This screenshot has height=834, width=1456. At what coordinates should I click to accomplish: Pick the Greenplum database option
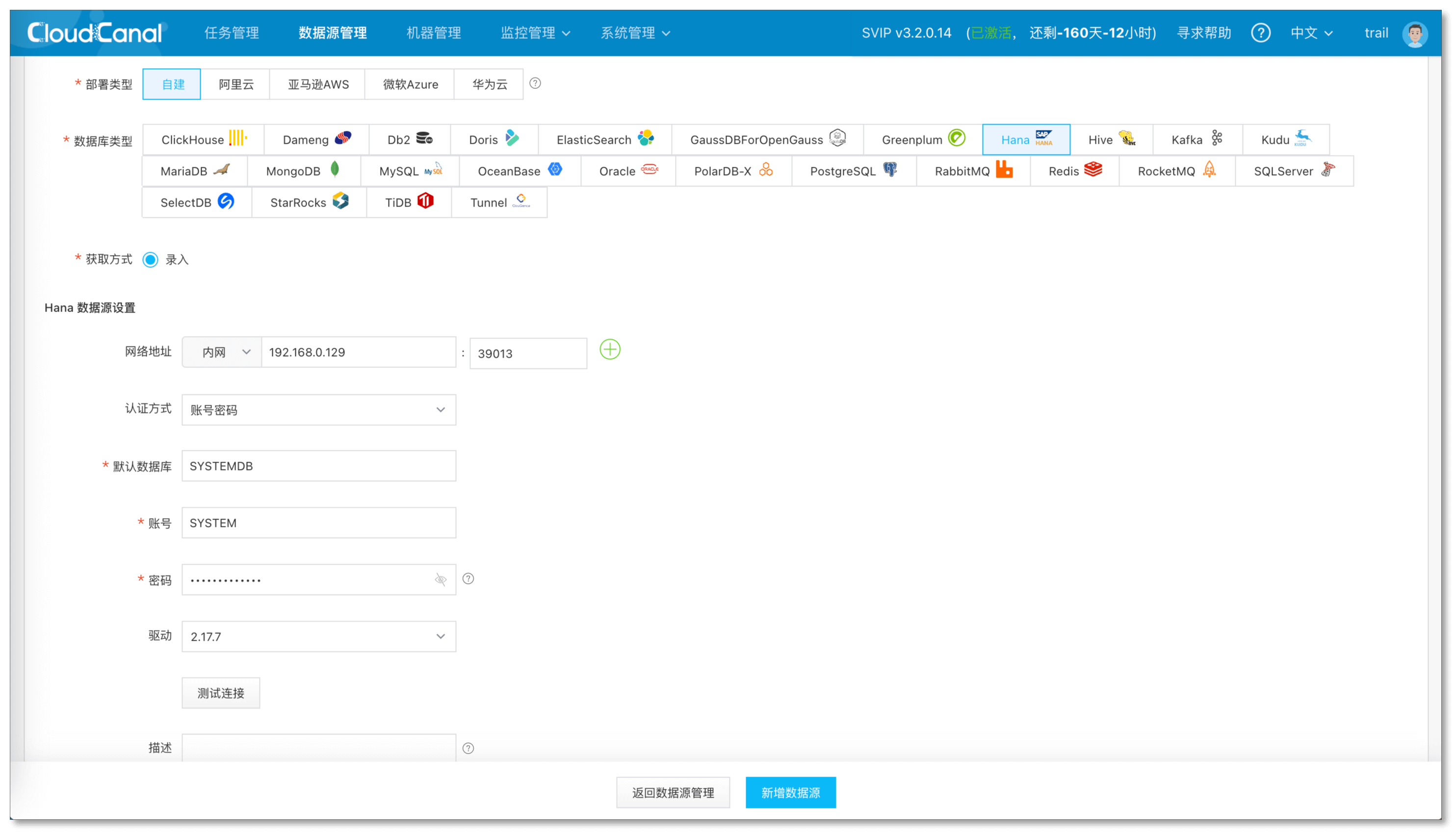pos(922,139)
